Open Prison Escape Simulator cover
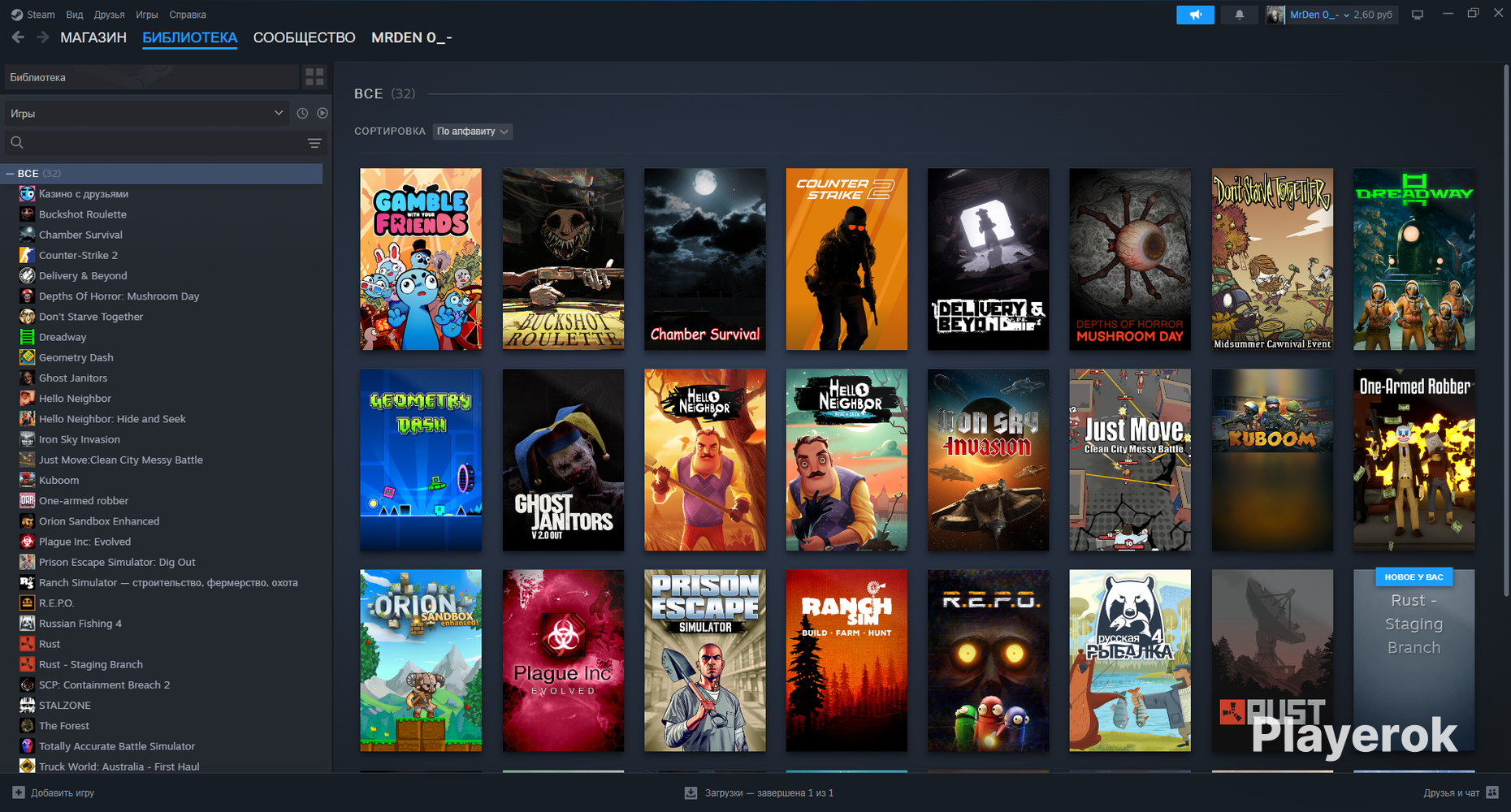Screen dimensions: 1511x812 pyautogui.click(x=705, y=660)
